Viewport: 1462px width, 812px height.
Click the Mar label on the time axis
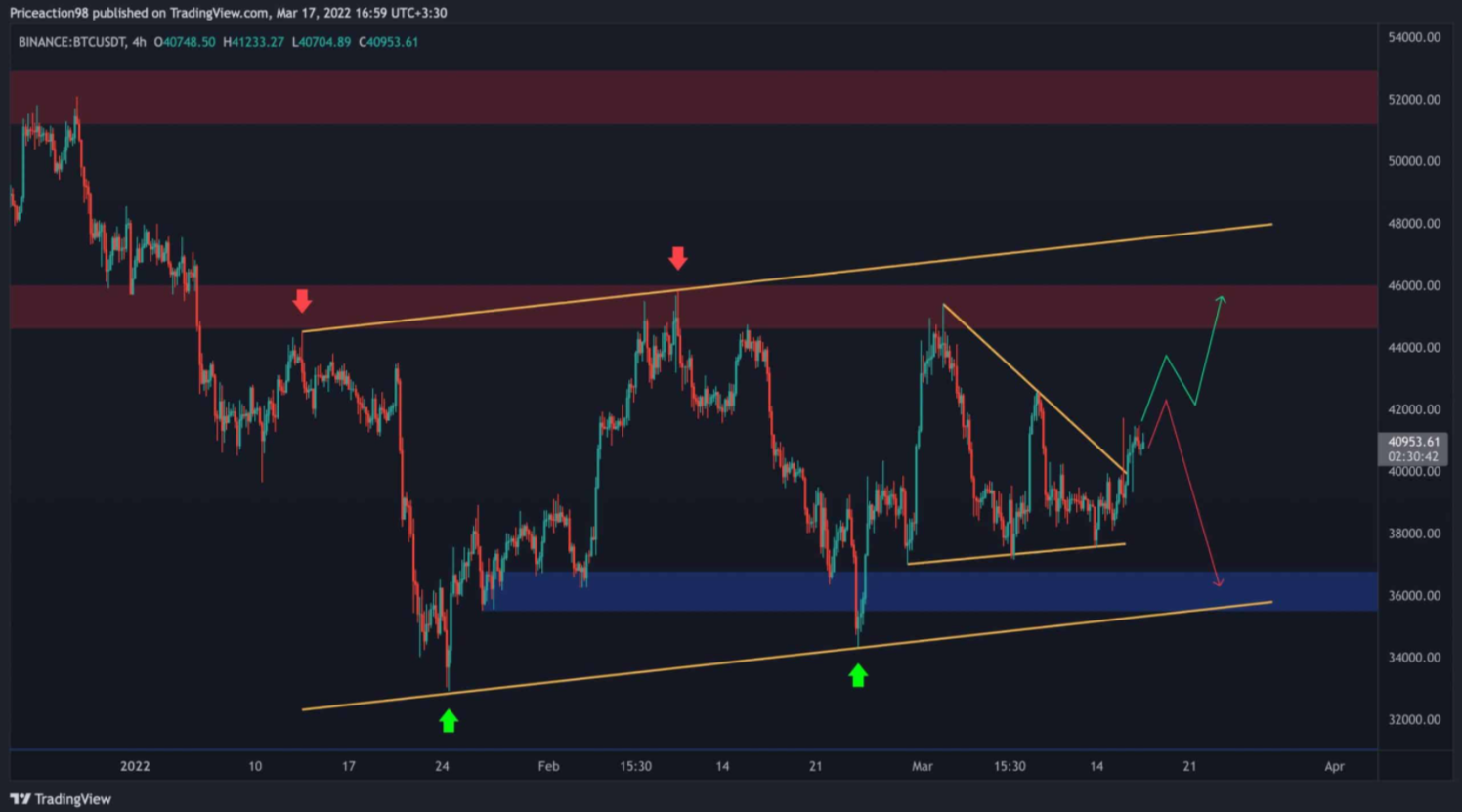[x=922, y=766]
